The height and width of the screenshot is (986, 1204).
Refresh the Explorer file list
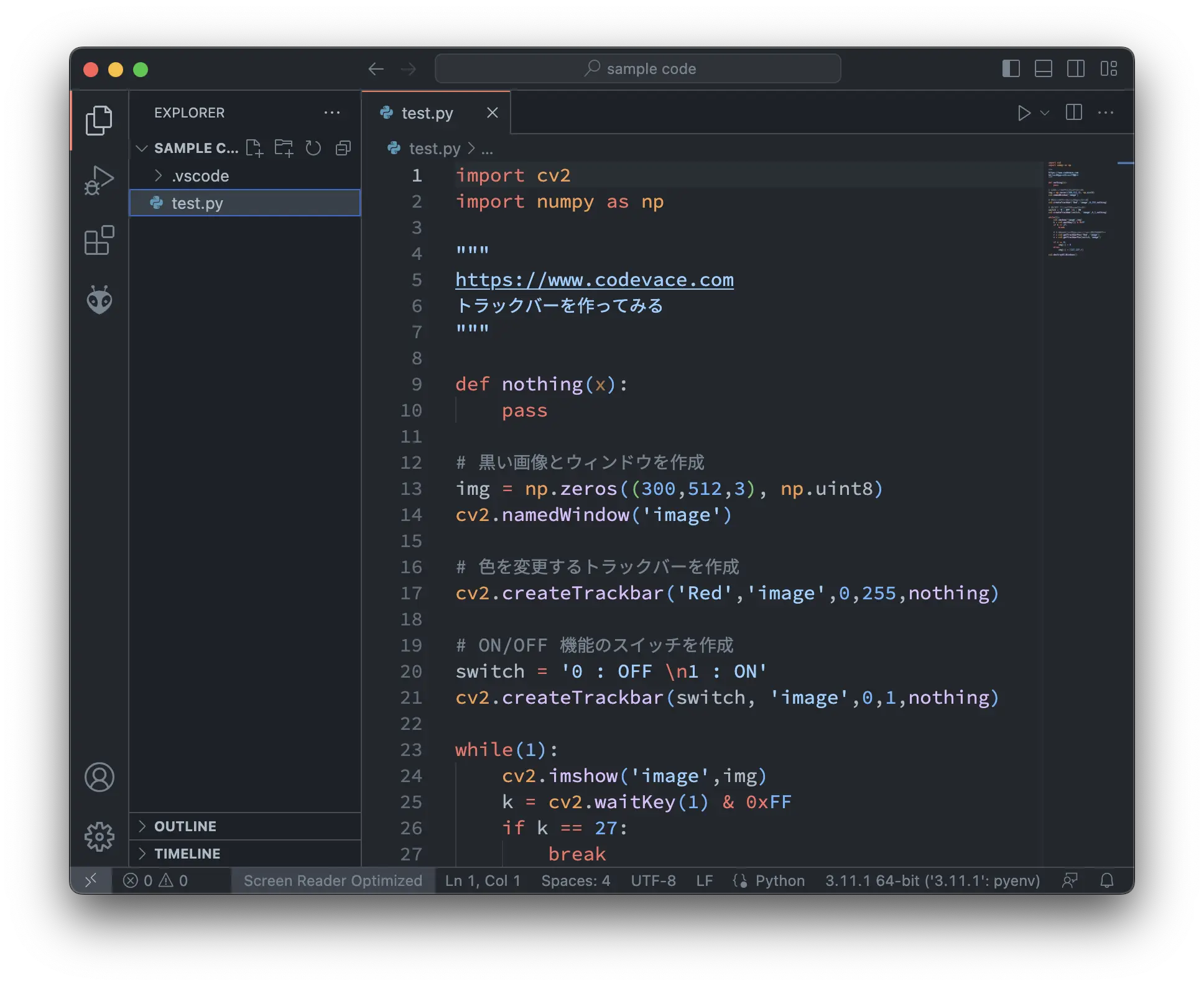(313, 148)
